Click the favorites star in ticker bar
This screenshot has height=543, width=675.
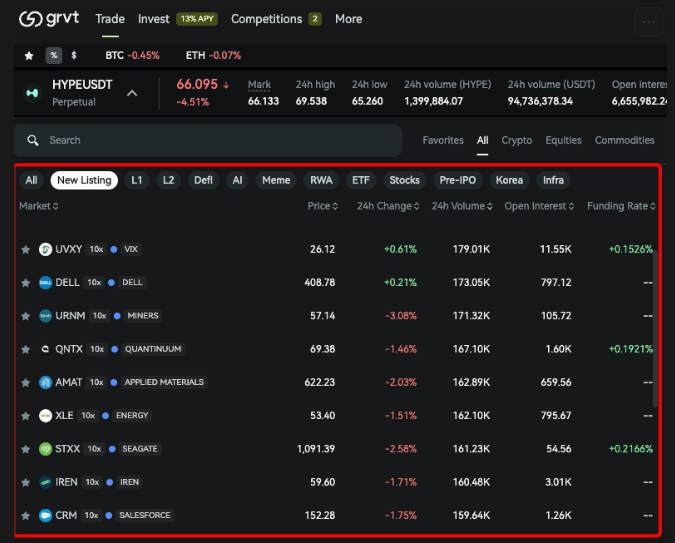coord(29,56)
